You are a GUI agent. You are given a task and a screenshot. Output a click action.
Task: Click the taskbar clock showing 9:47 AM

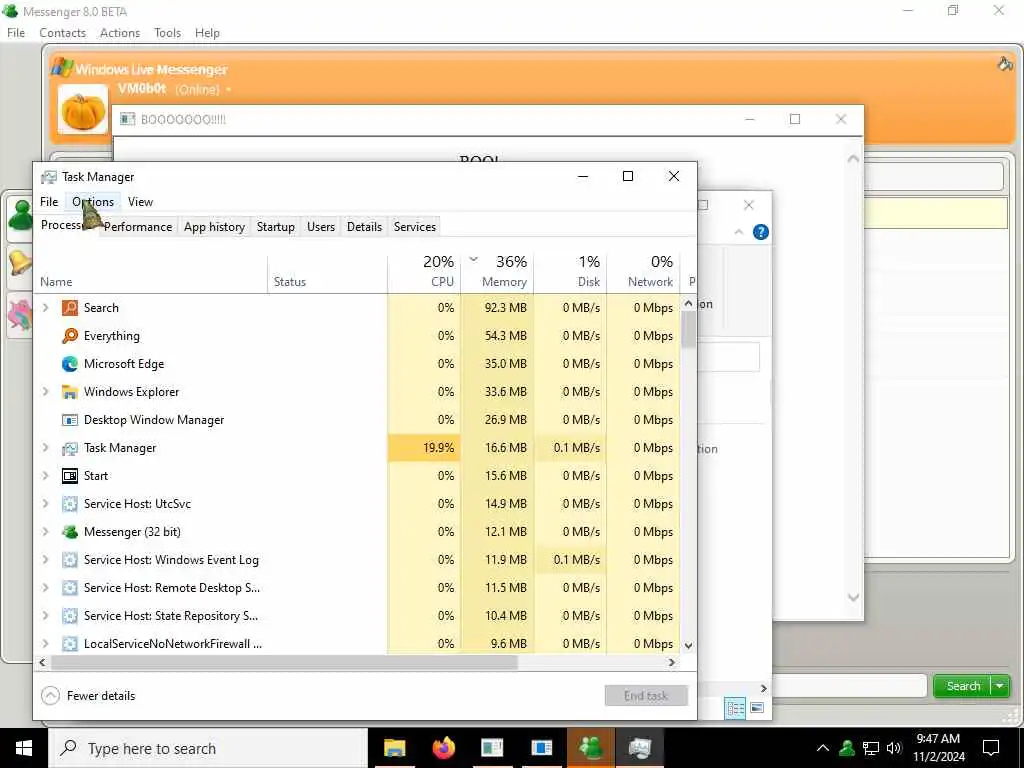point(938,748)
